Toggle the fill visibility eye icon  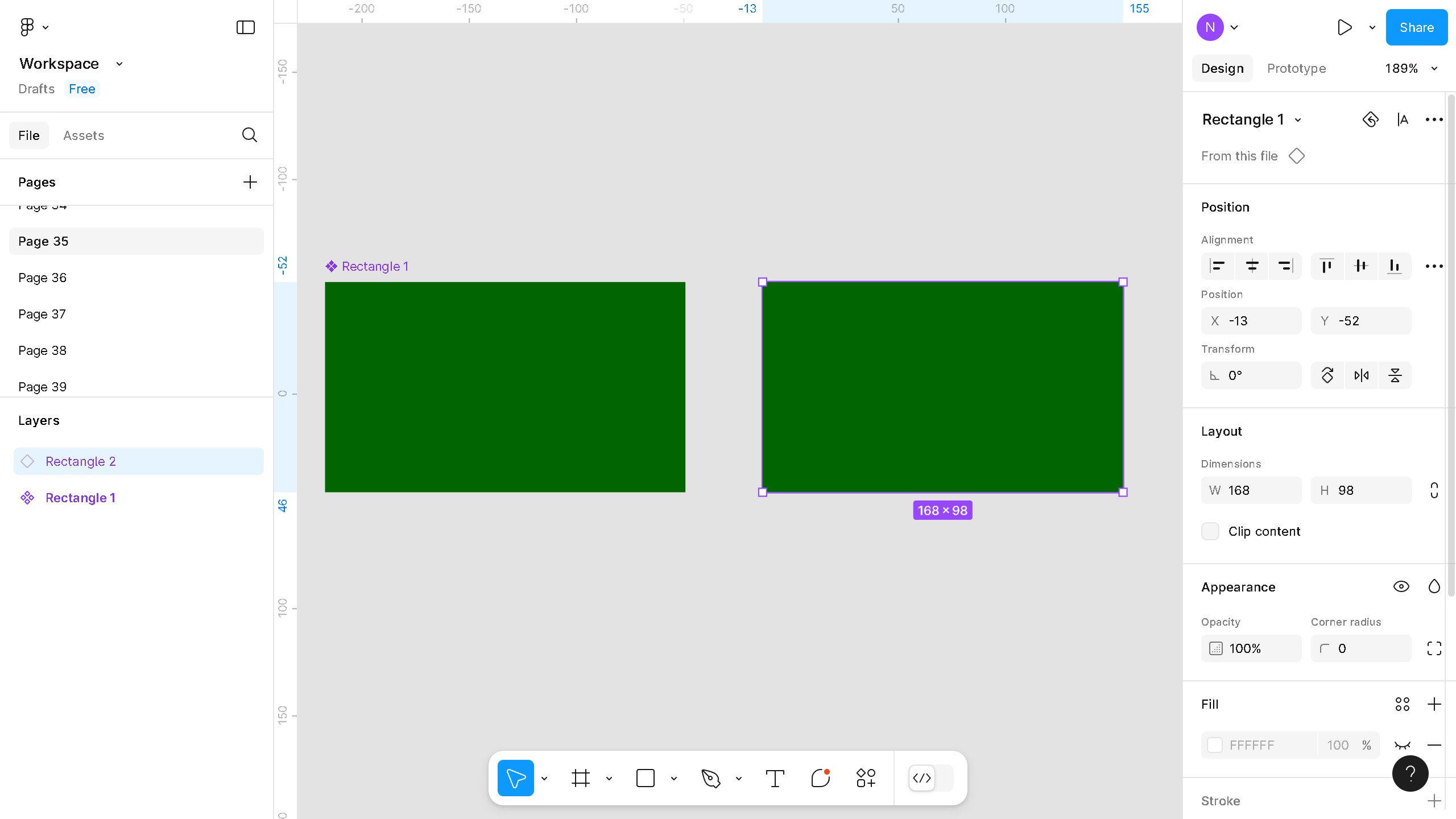(1403, 745)
